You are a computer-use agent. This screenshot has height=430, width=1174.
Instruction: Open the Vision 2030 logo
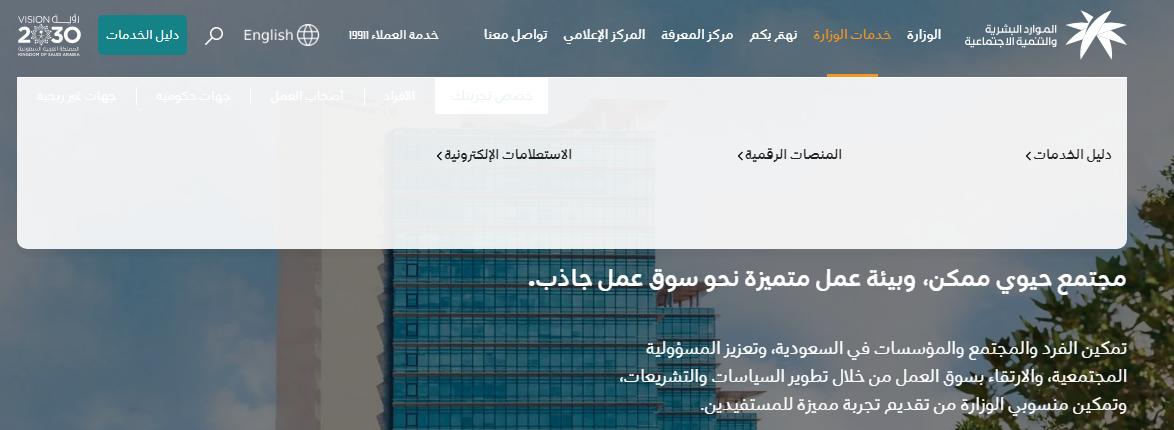[49, 35]
